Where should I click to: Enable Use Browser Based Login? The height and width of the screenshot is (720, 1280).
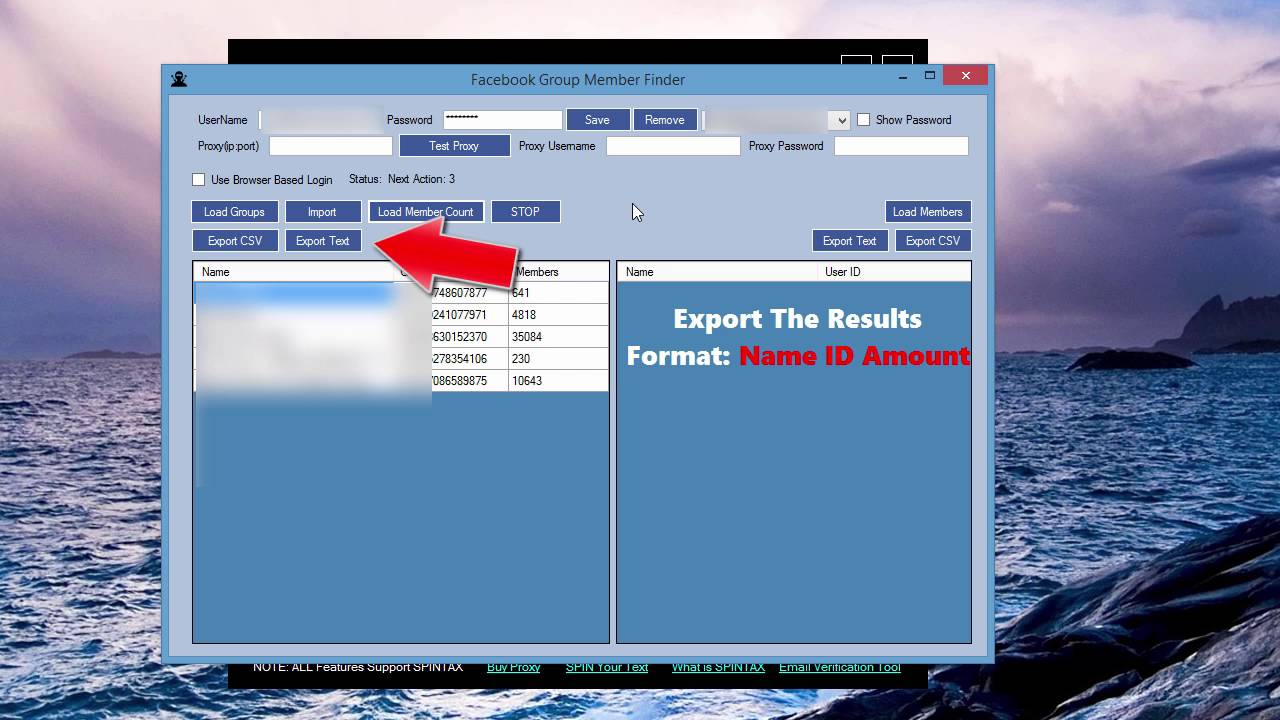tap(198, 180)
